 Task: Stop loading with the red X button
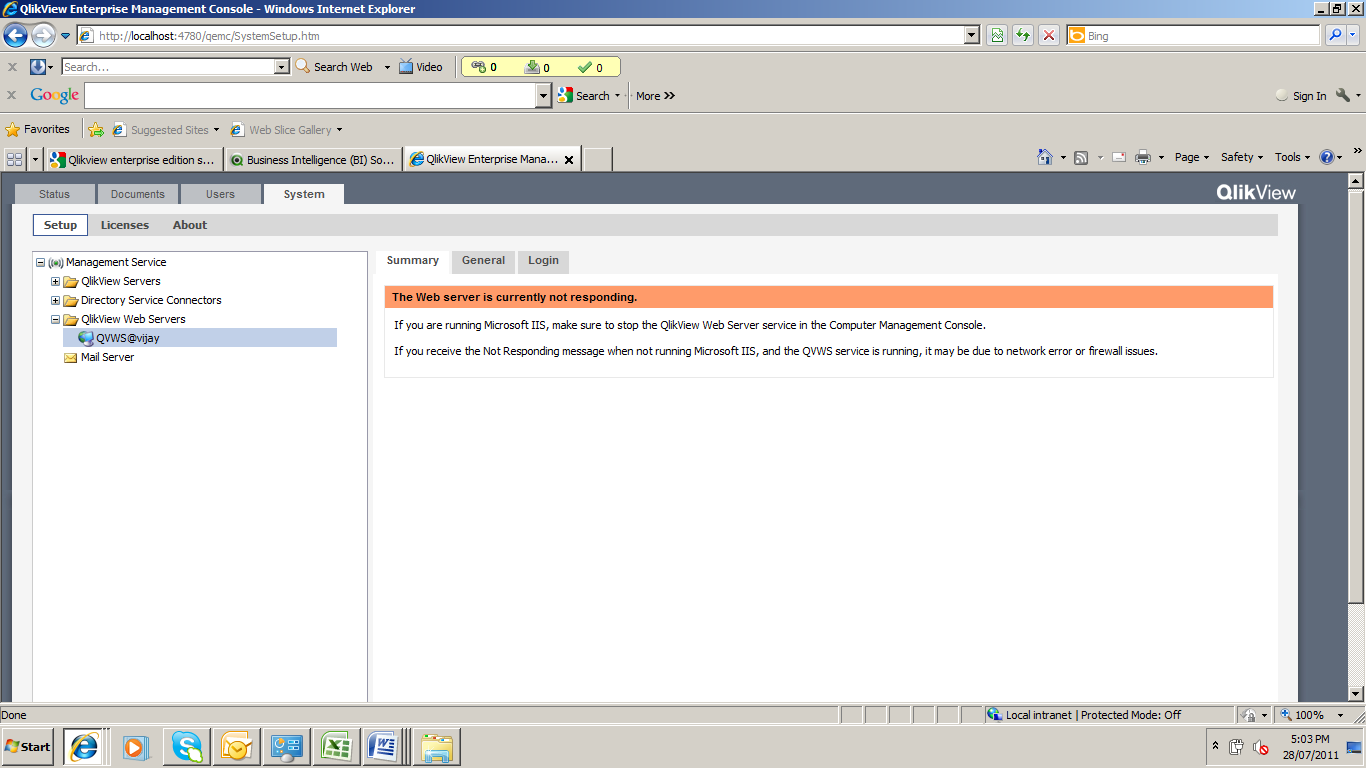(x=1049, y=36)
